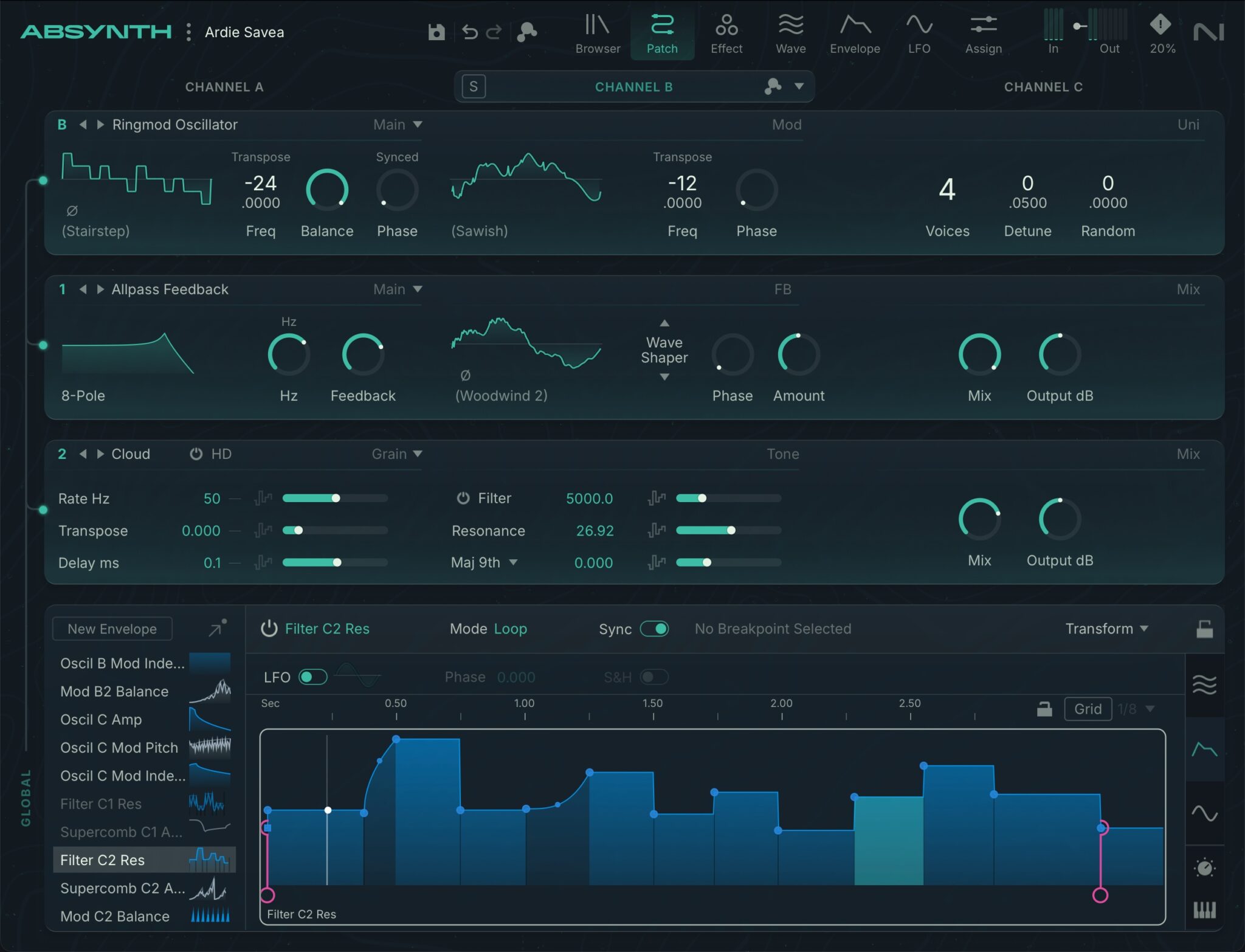Screen dimensions: 1245x952
Task: Toggle the Channel B solo S button
Action: coord(474,86)
